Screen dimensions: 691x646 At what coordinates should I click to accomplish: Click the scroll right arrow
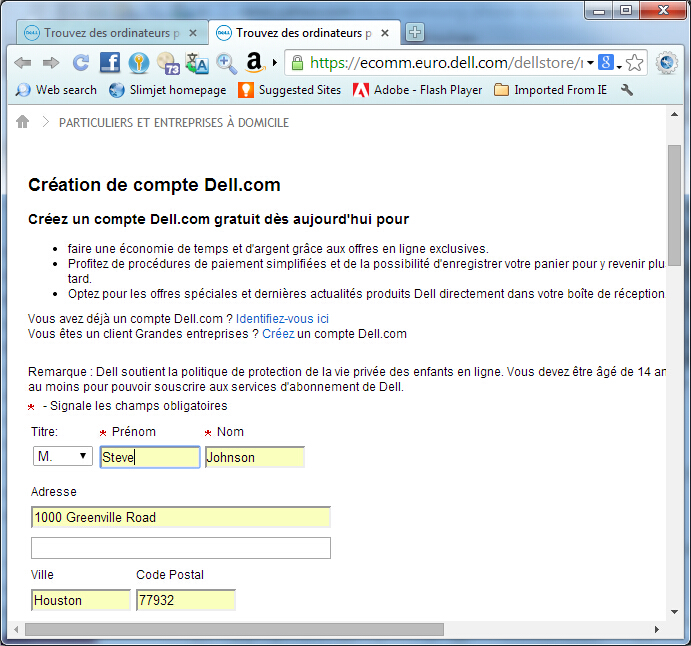657,629
